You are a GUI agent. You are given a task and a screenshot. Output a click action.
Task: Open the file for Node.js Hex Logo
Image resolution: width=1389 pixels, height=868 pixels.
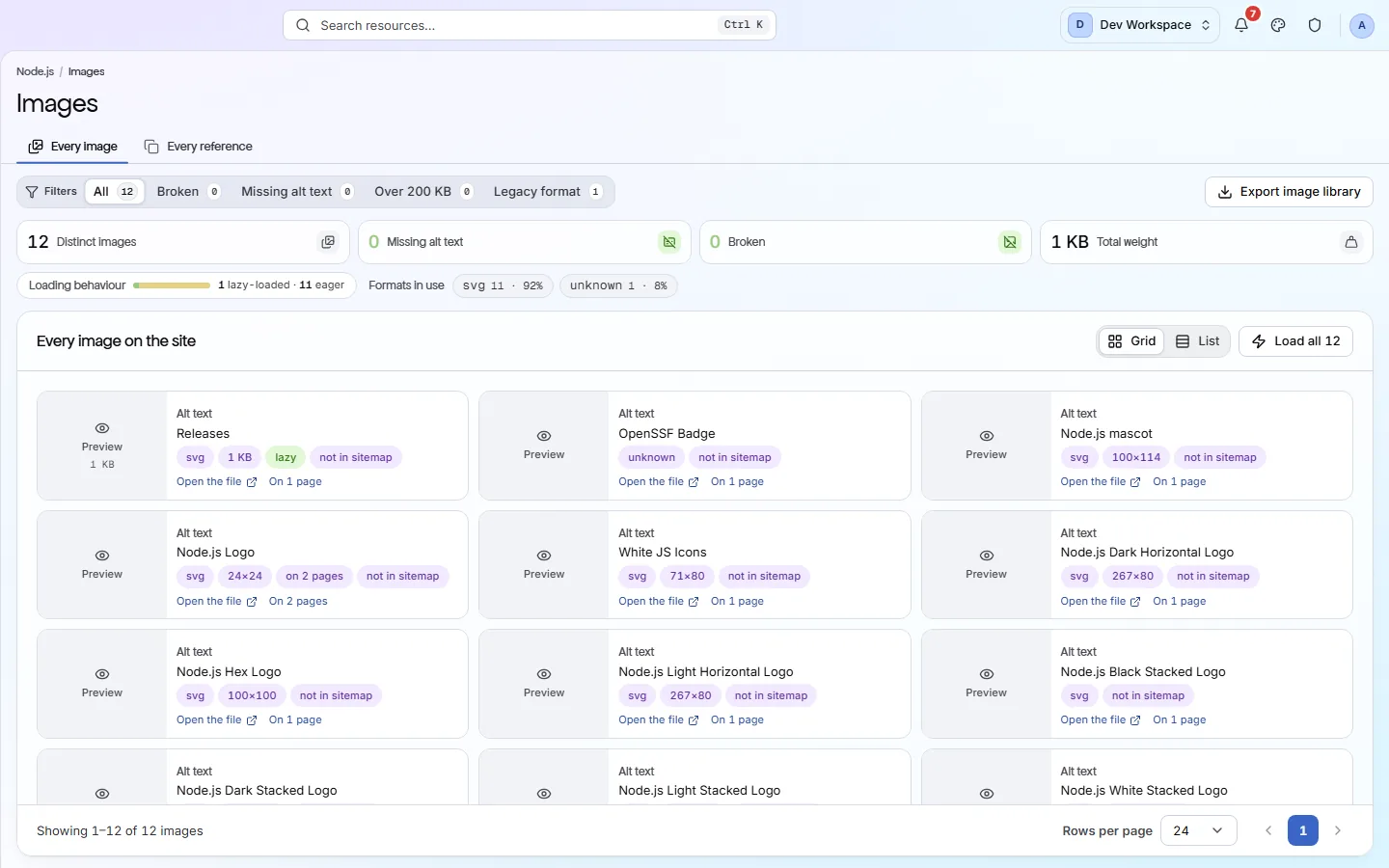pos(217,720)
